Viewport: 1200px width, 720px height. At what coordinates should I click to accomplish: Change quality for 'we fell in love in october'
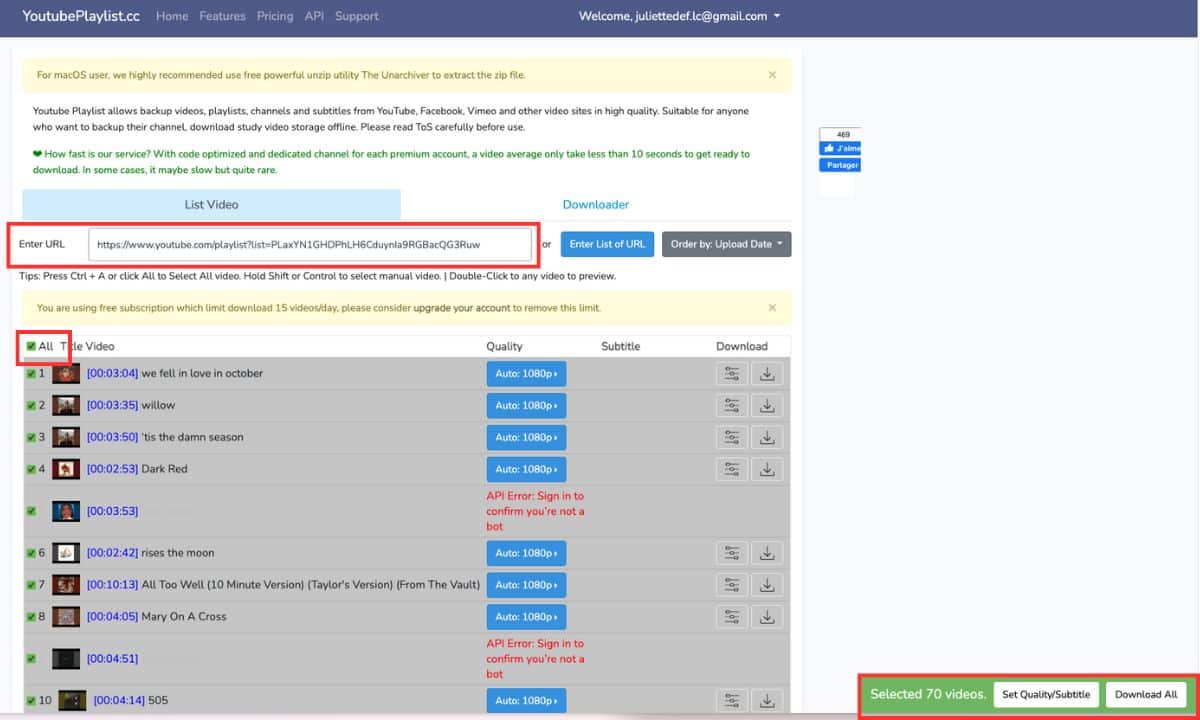pyautogui.click(x=526, y=374)
